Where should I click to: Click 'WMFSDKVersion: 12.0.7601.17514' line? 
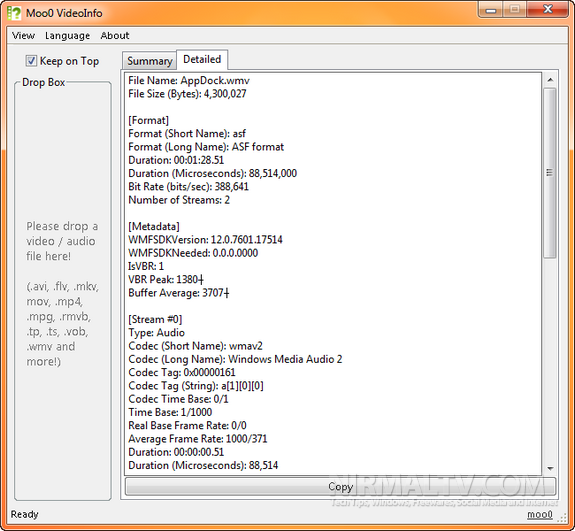(x=205, y=239)
